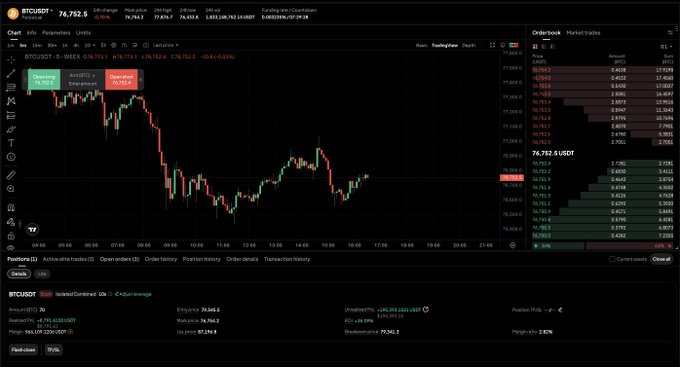Image resolution: width=680 pixels, height=367 pixels.
Task: Open the Amt (BTC) unit dropdown
Action: point(82,75)
